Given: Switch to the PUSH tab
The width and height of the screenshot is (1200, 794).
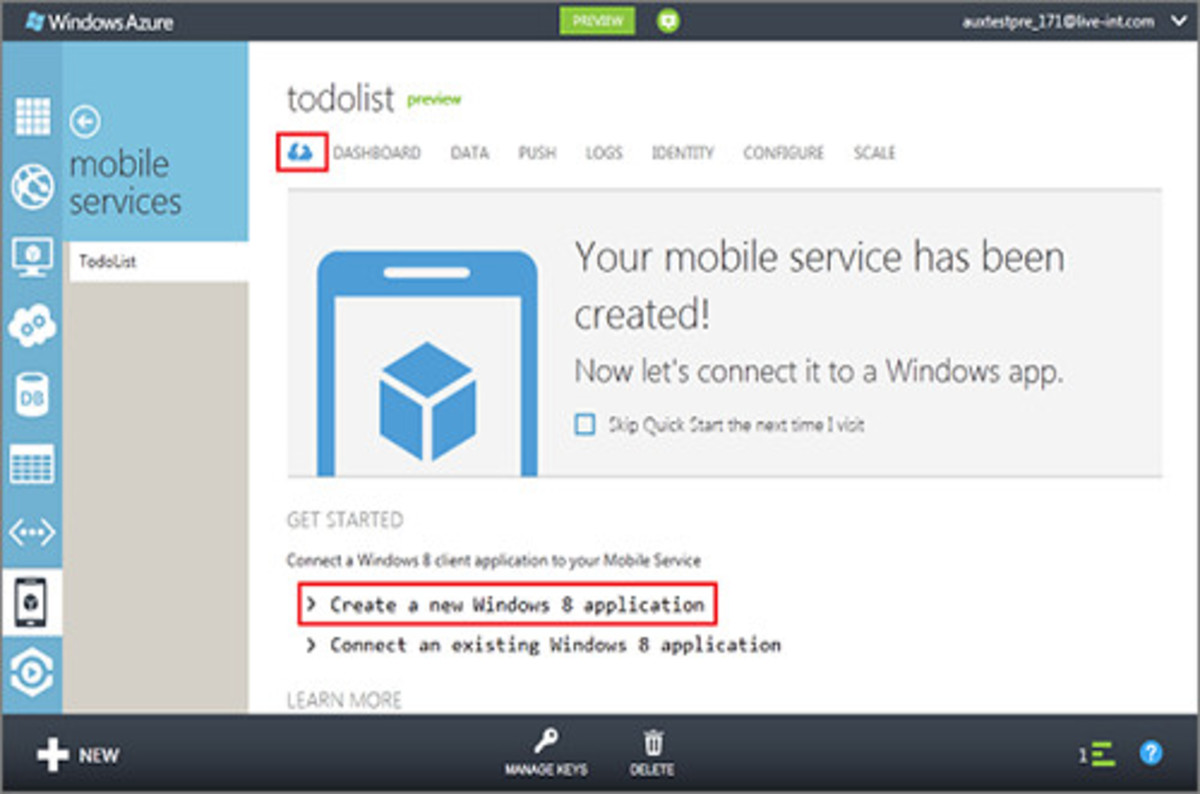Looking at the screenshot, I should [x=537, y=153].
